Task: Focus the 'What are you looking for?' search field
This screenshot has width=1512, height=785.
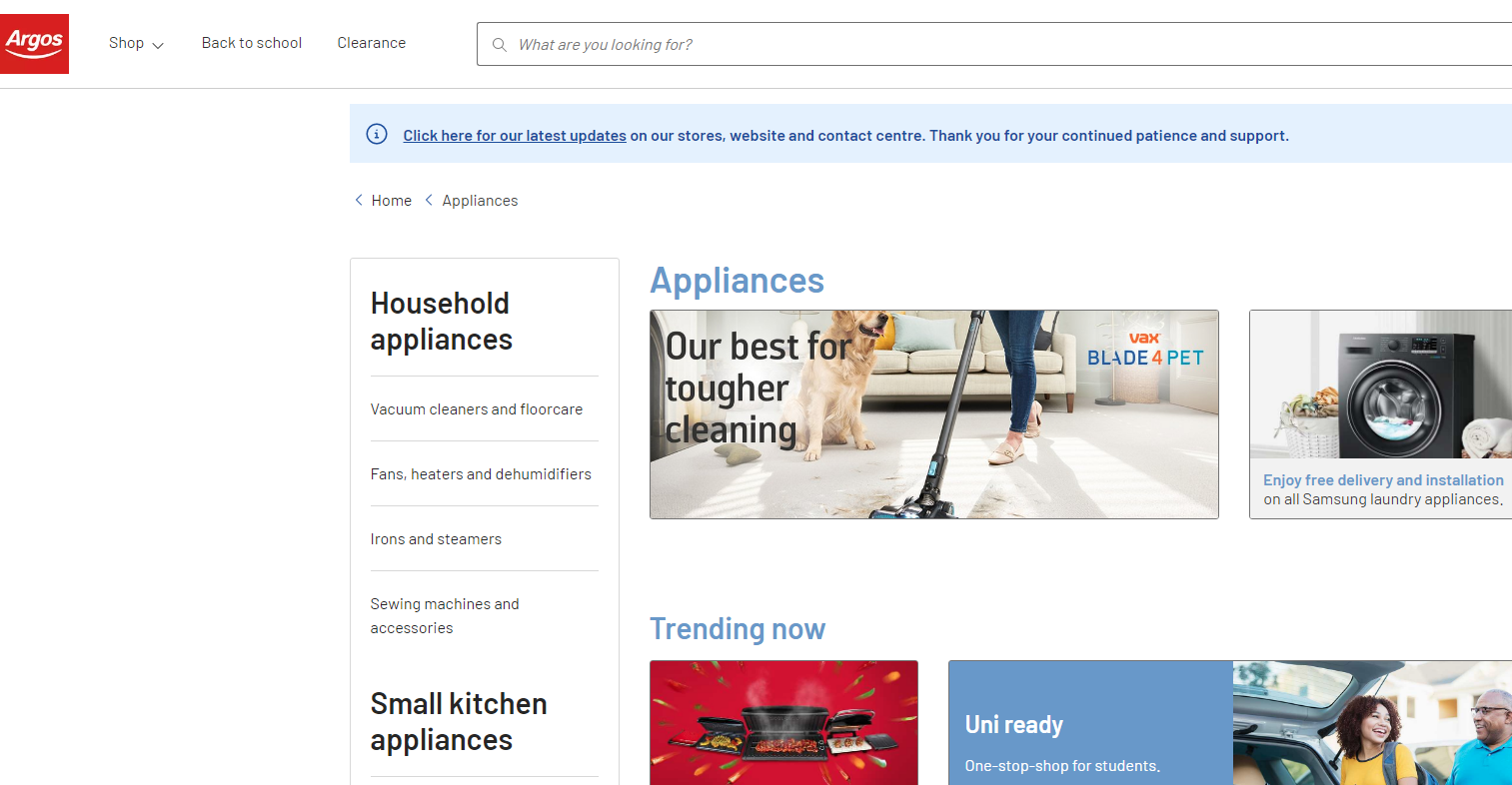Action: pos(994,44)
